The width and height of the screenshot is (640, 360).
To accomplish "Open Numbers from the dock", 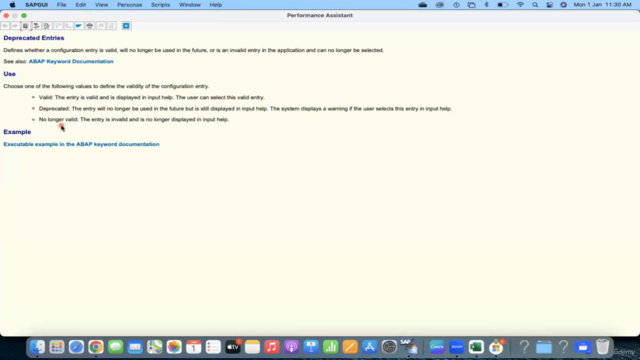I will point(331,347).
